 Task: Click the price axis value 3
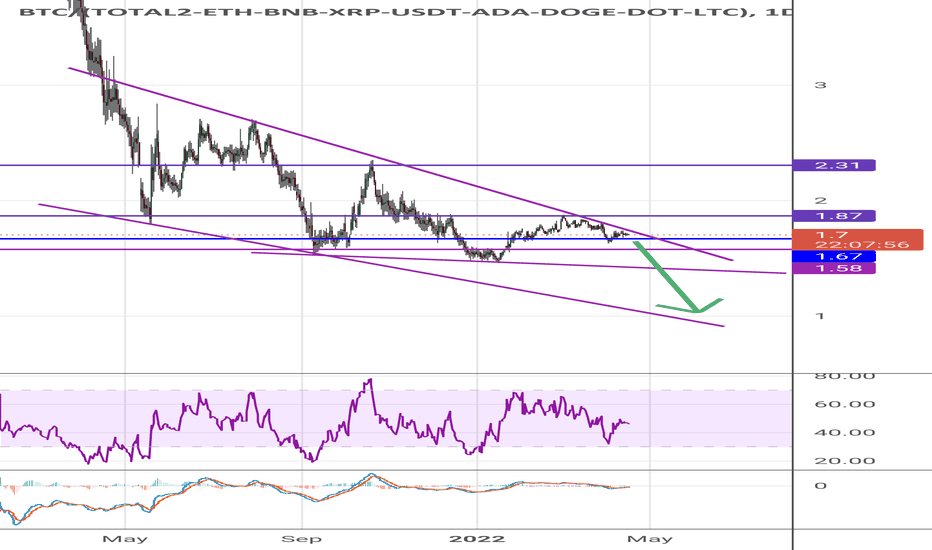[x=820, y=85]
